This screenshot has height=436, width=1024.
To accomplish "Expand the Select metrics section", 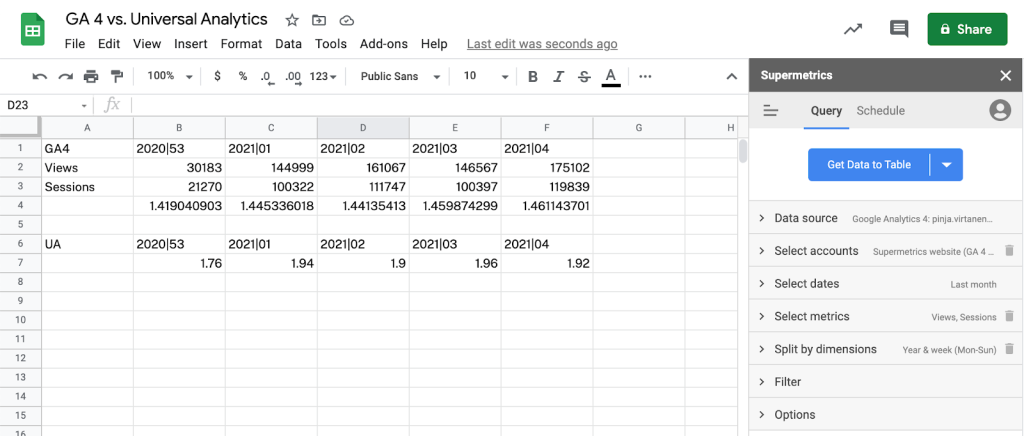I will (x=886, y=316).
